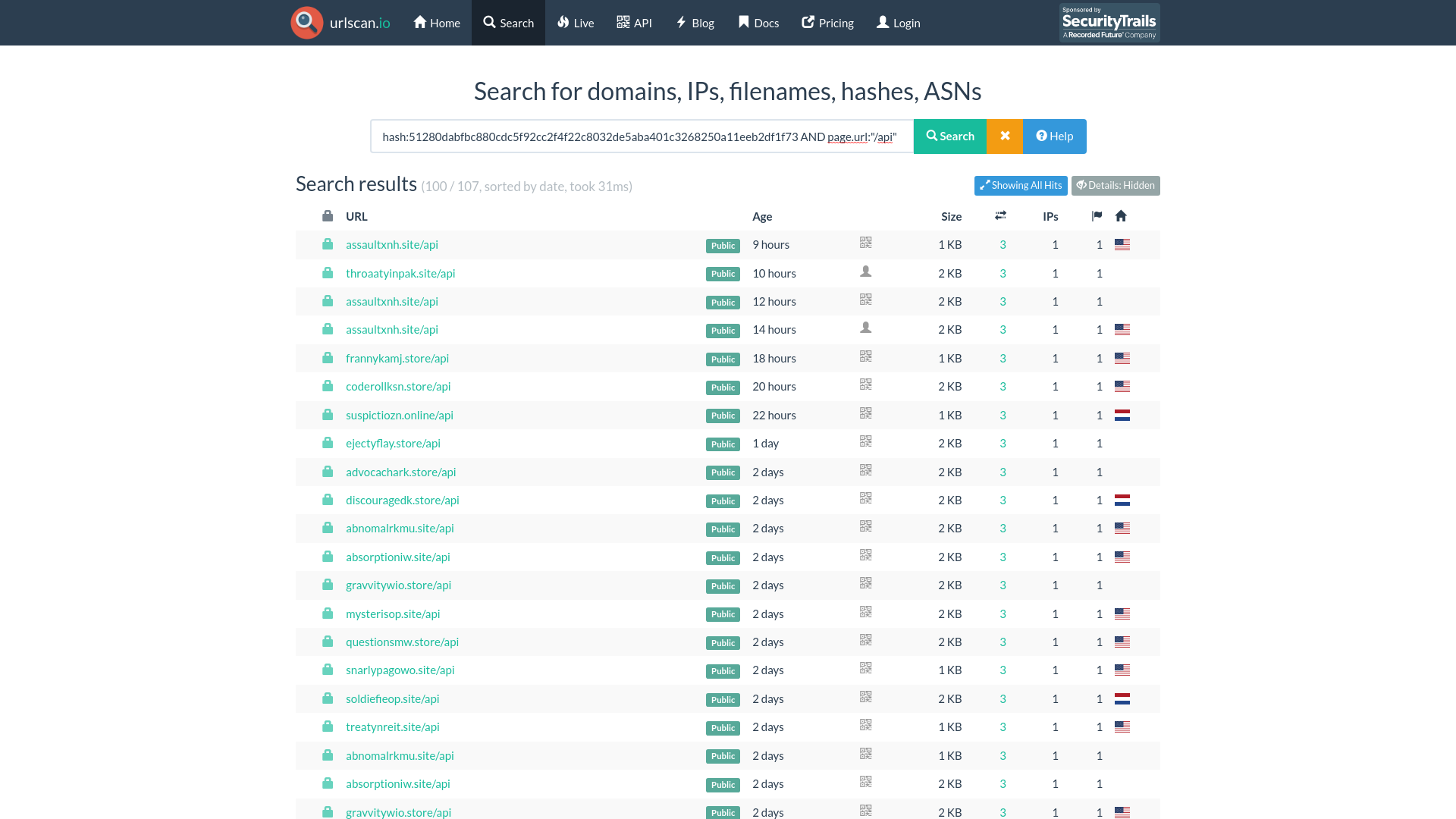The height and width of the screenshot is (819, 1456).
Task: Click the SecurityTrails sponsored link
Action: tap(1107, 22)
